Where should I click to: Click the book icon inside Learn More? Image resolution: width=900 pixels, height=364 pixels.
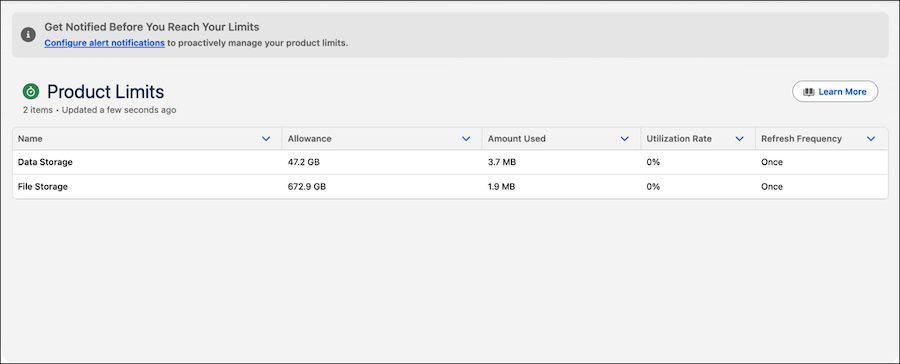click(x=809, y=92)
